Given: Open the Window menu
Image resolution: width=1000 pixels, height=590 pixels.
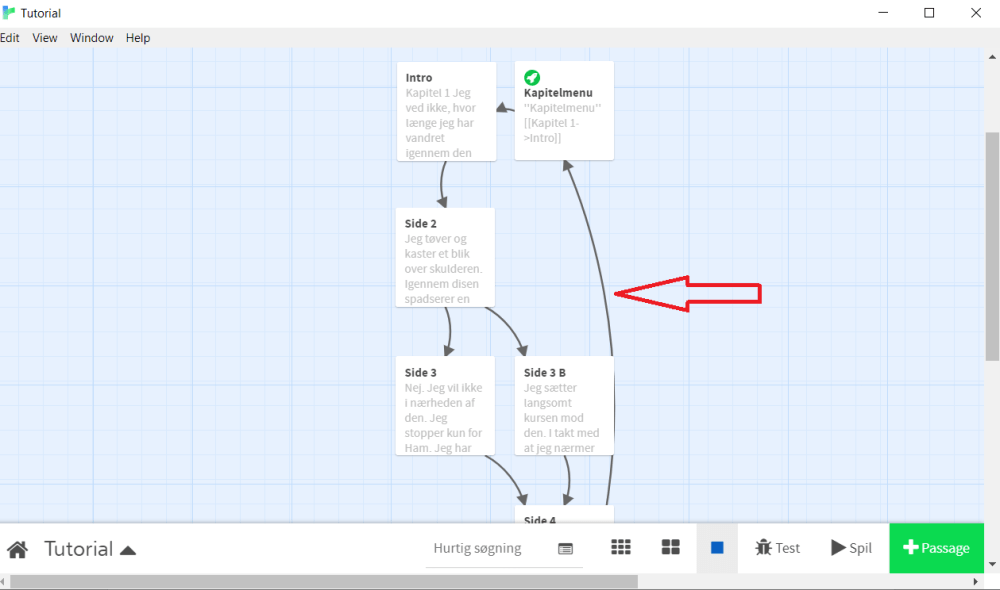Looking at the screenshot, I should click(91, 37).
